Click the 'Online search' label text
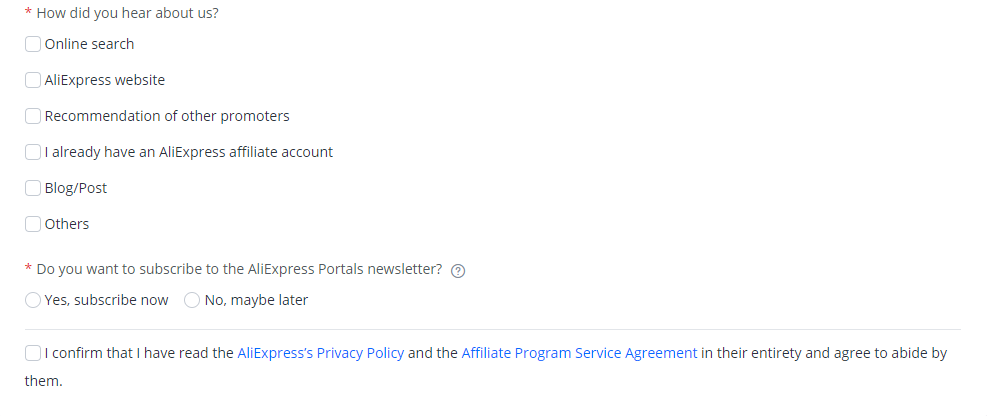 (89, 44)
